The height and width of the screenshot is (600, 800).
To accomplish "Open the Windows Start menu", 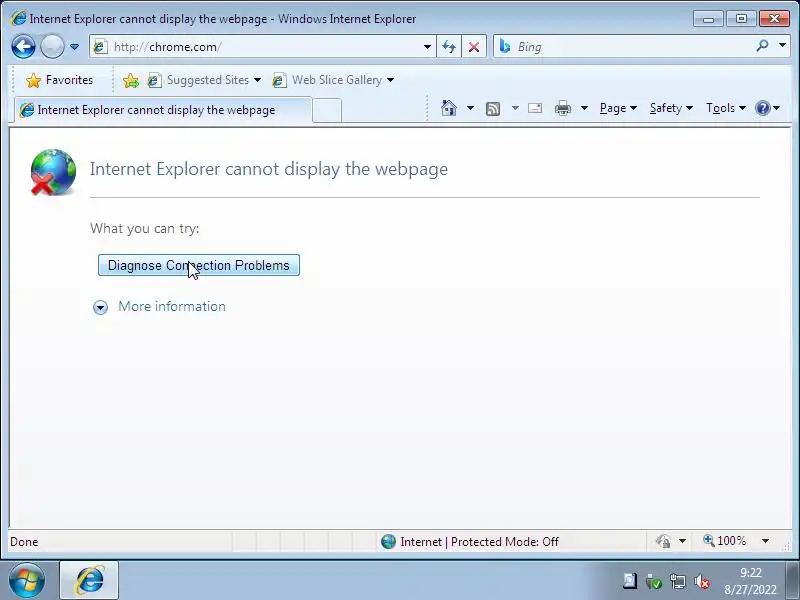I will 27,581.
